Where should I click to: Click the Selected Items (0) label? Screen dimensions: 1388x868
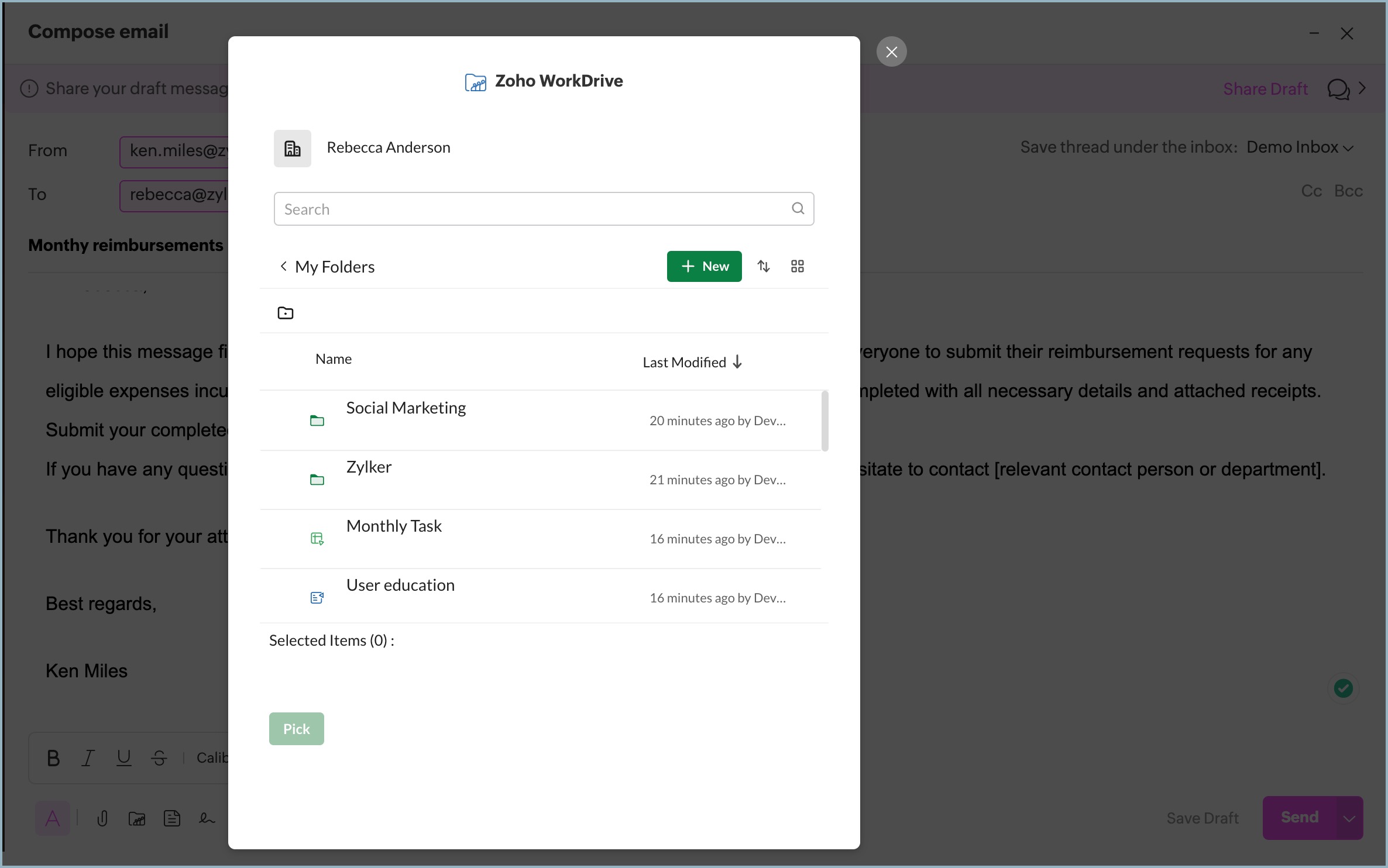pos(331,640)
